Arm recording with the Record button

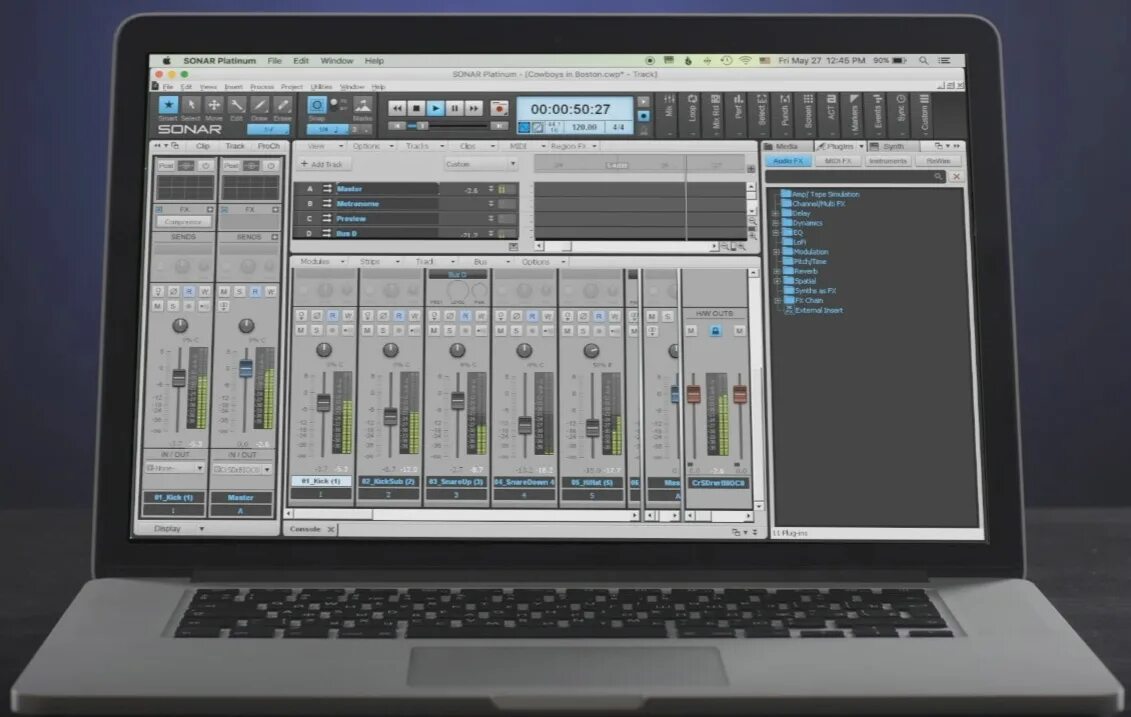point(499,108)
